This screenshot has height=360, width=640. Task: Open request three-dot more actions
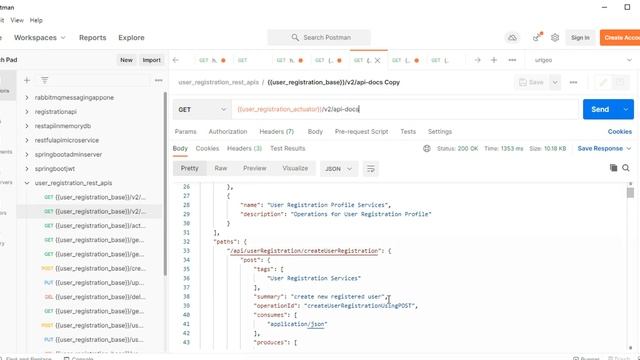click(573, 82)
